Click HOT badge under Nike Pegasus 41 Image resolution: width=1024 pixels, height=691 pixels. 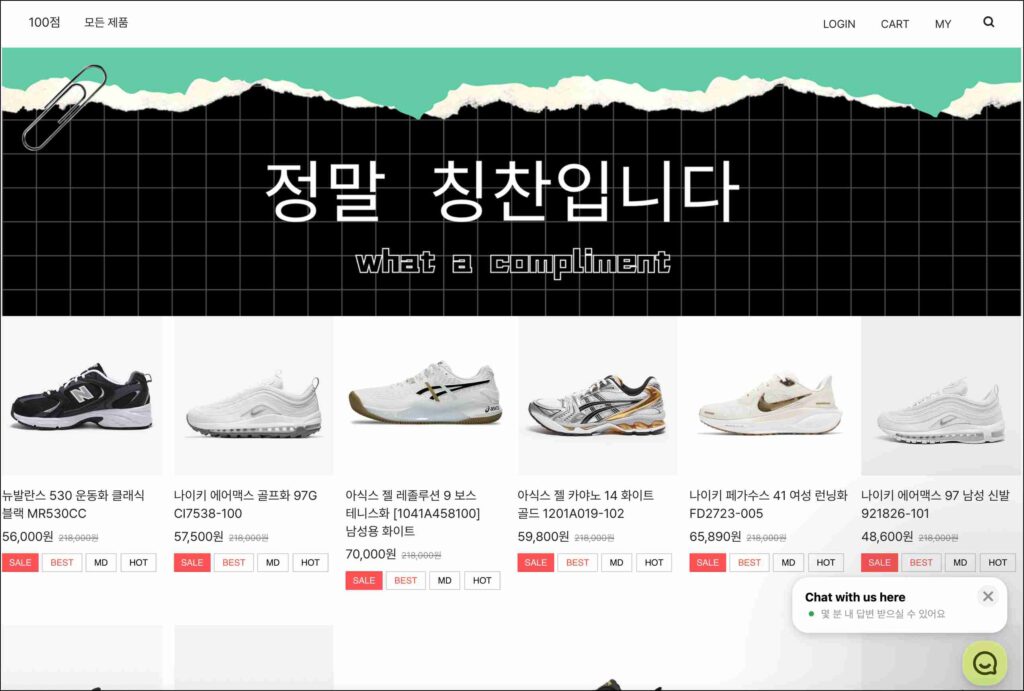tap(825, 562)
